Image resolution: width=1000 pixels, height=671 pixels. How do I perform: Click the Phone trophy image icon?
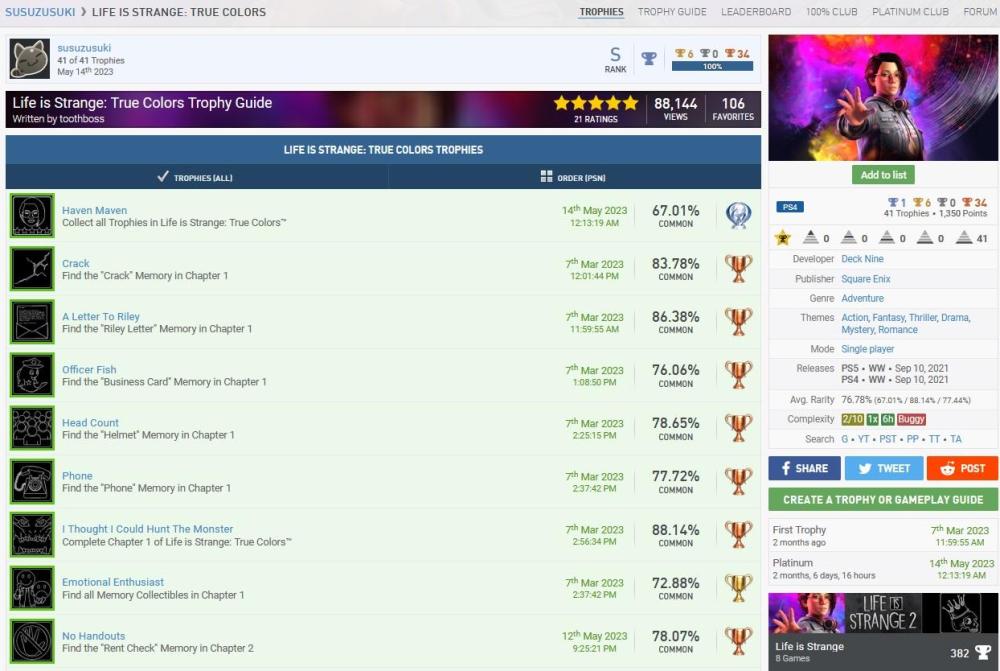pyautogui.click(x=32, y=481)
